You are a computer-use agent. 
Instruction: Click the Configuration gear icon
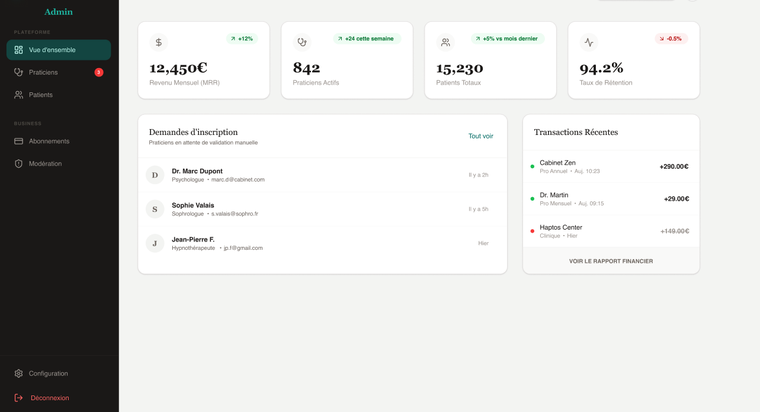18,373
